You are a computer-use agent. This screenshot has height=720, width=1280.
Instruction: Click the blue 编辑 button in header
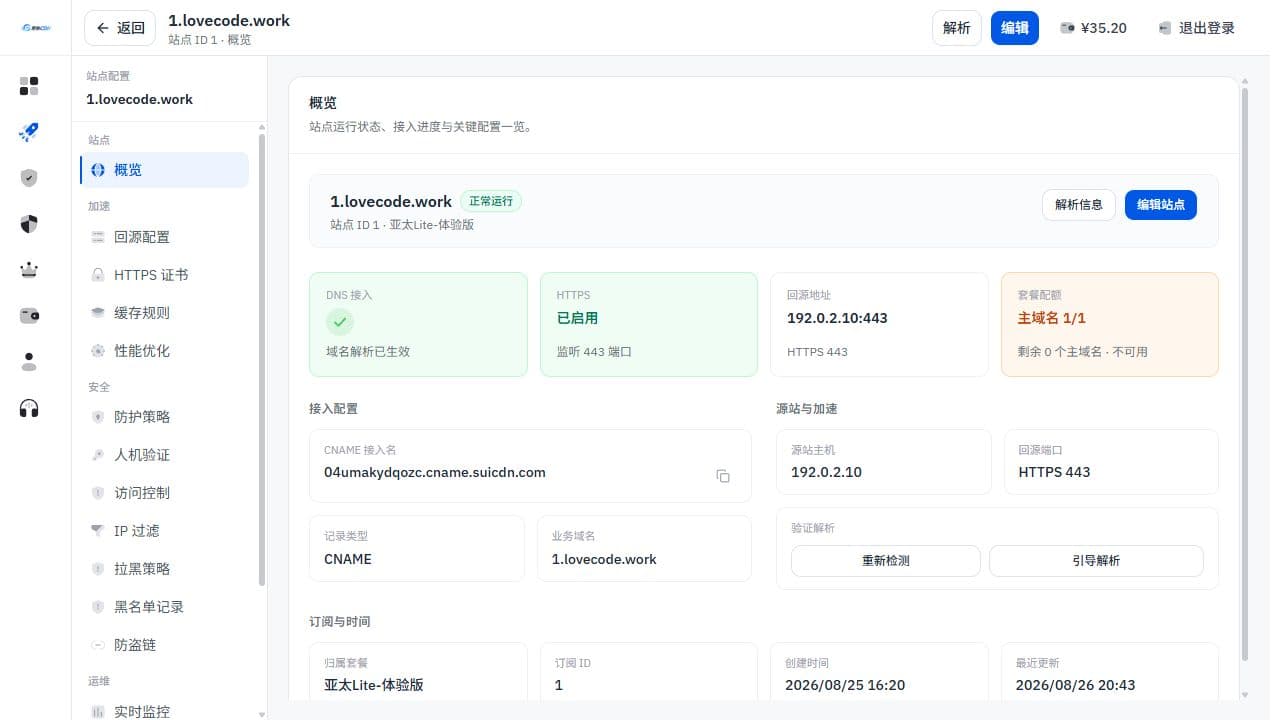(1015, 28)
